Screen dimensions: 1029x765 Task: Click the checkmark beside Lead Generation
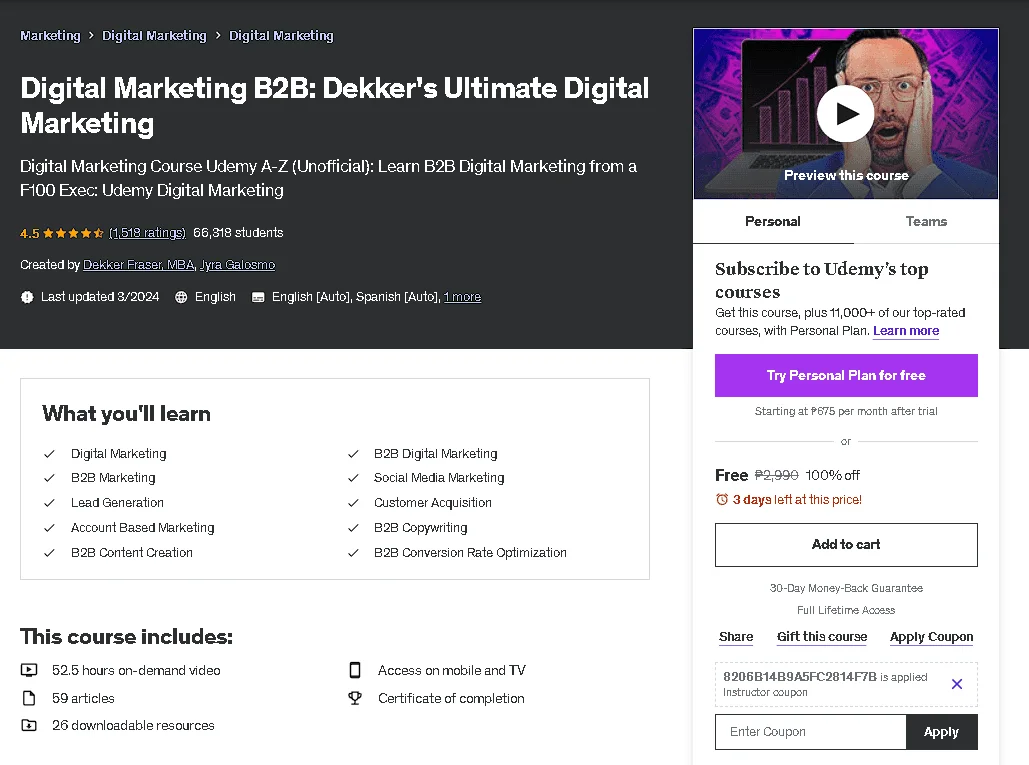pyautogui.click(x=49, y=503)
